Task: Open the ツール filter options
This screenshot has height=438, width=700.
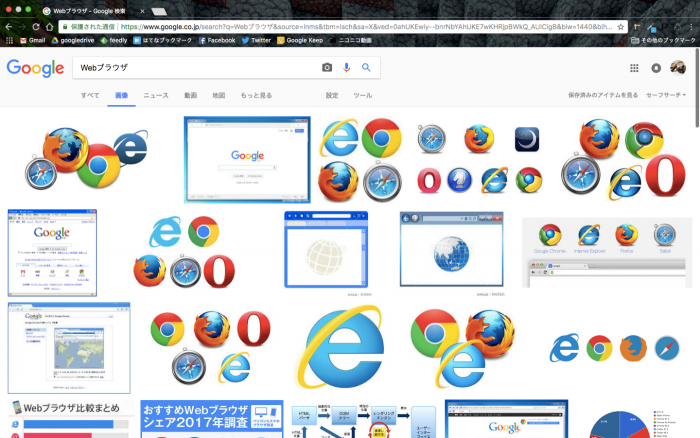Action: [x=363, y=95]
